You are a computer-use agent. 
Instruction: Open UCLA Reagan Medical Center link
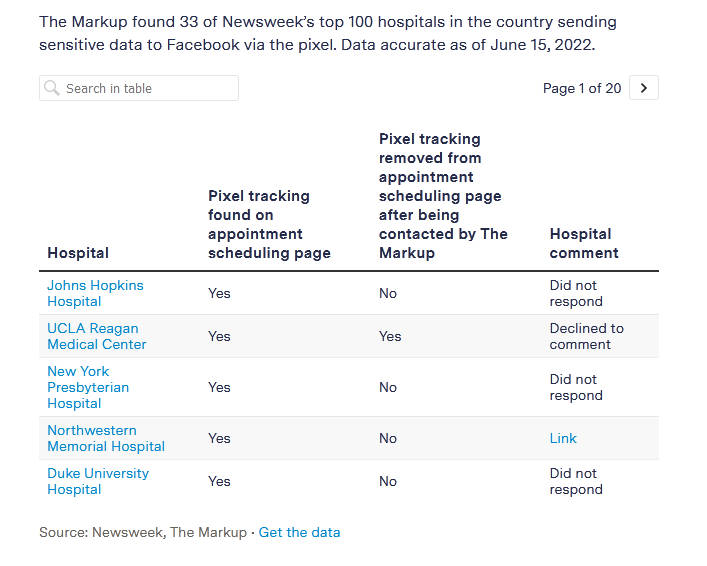(x=96, y=336)
